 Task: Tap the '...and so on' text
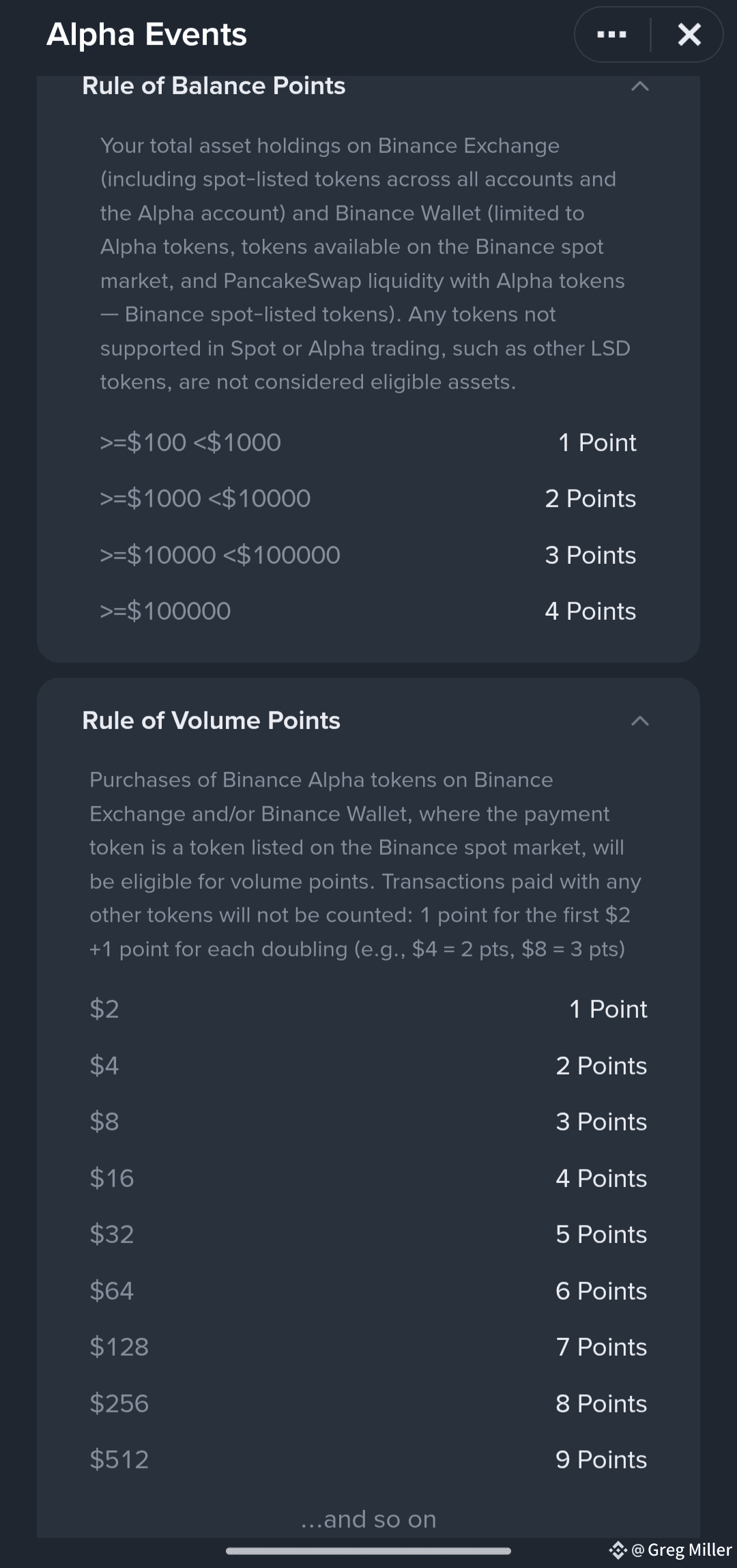[369, 1519]
